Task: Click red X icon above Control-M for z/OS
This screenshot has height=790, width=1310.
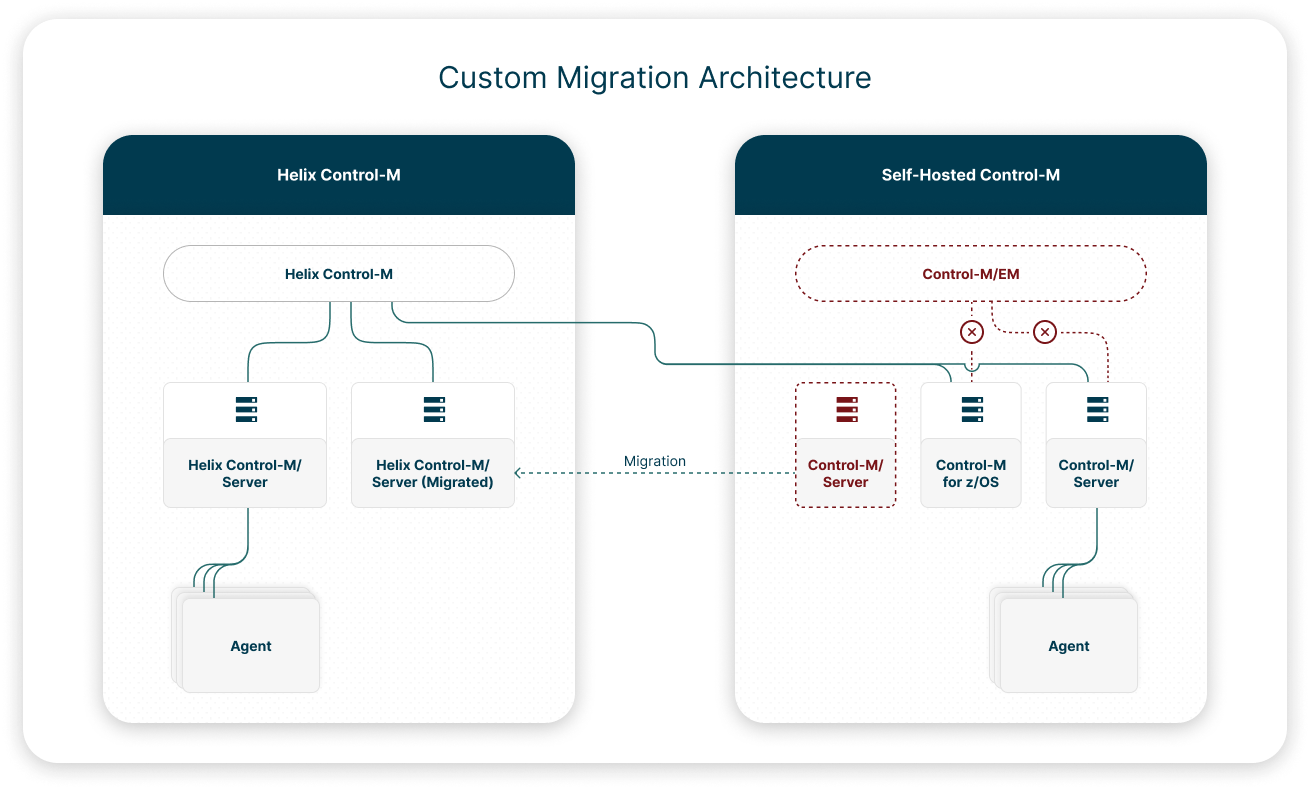Action: coord(971,332)
